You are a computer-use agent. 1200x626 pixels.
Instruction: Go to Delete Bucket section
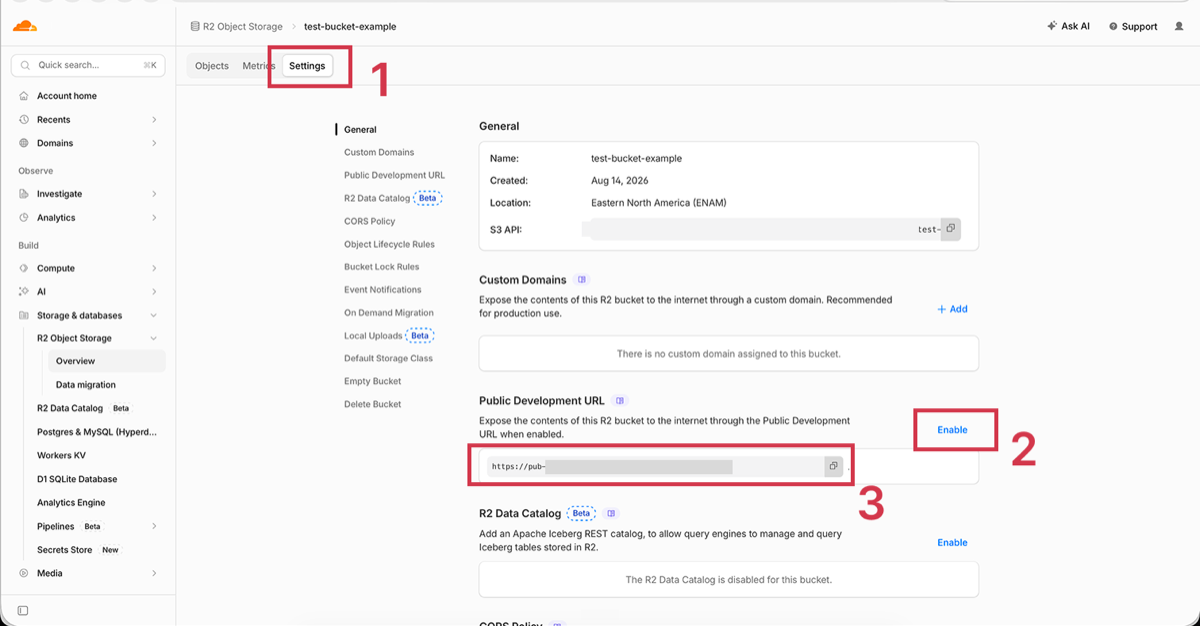[373, 404]
